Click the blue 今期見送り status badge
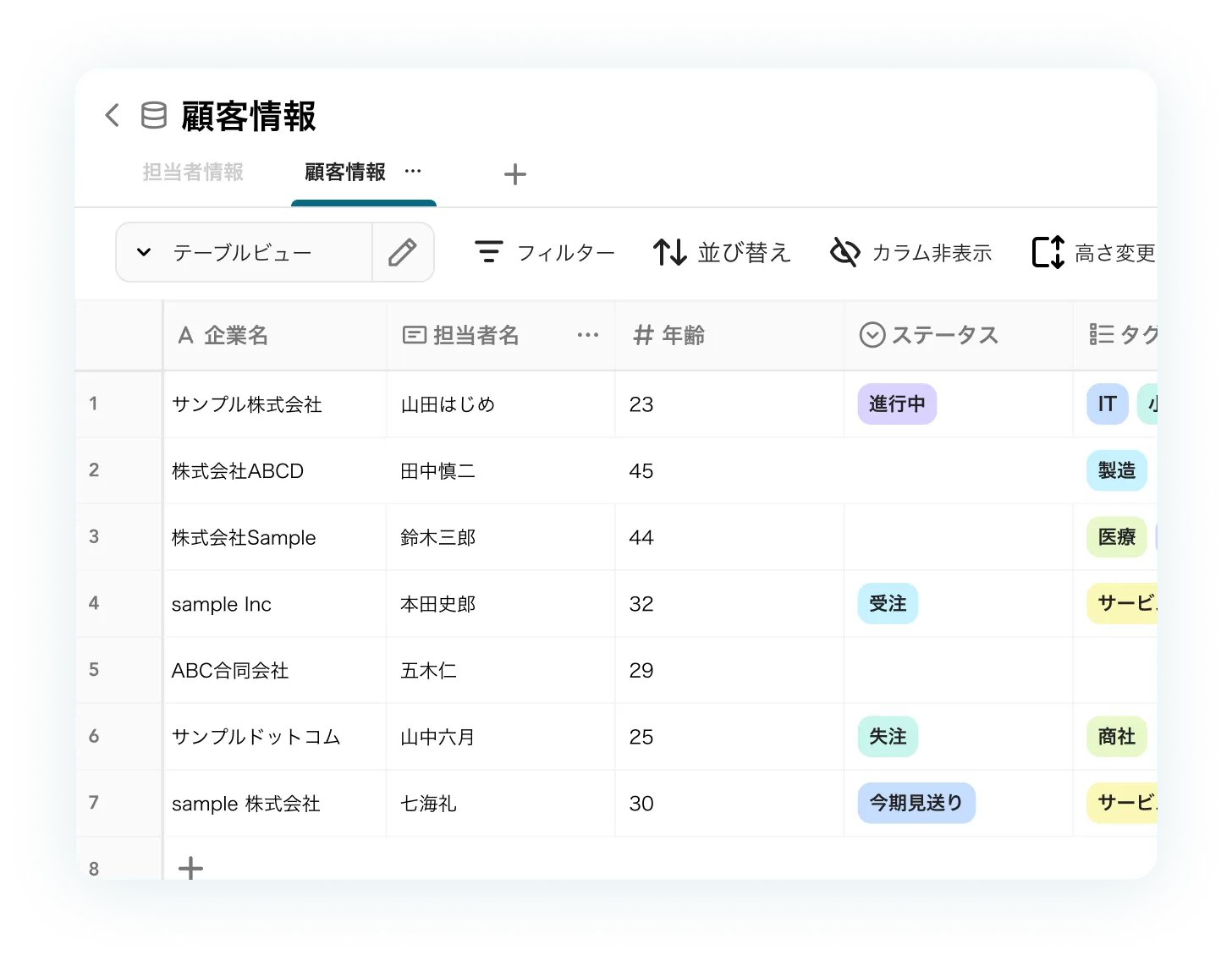Image resolution: width=1232 pixels, height=961 pixels. pyautogui.click(x=916, y=803)
